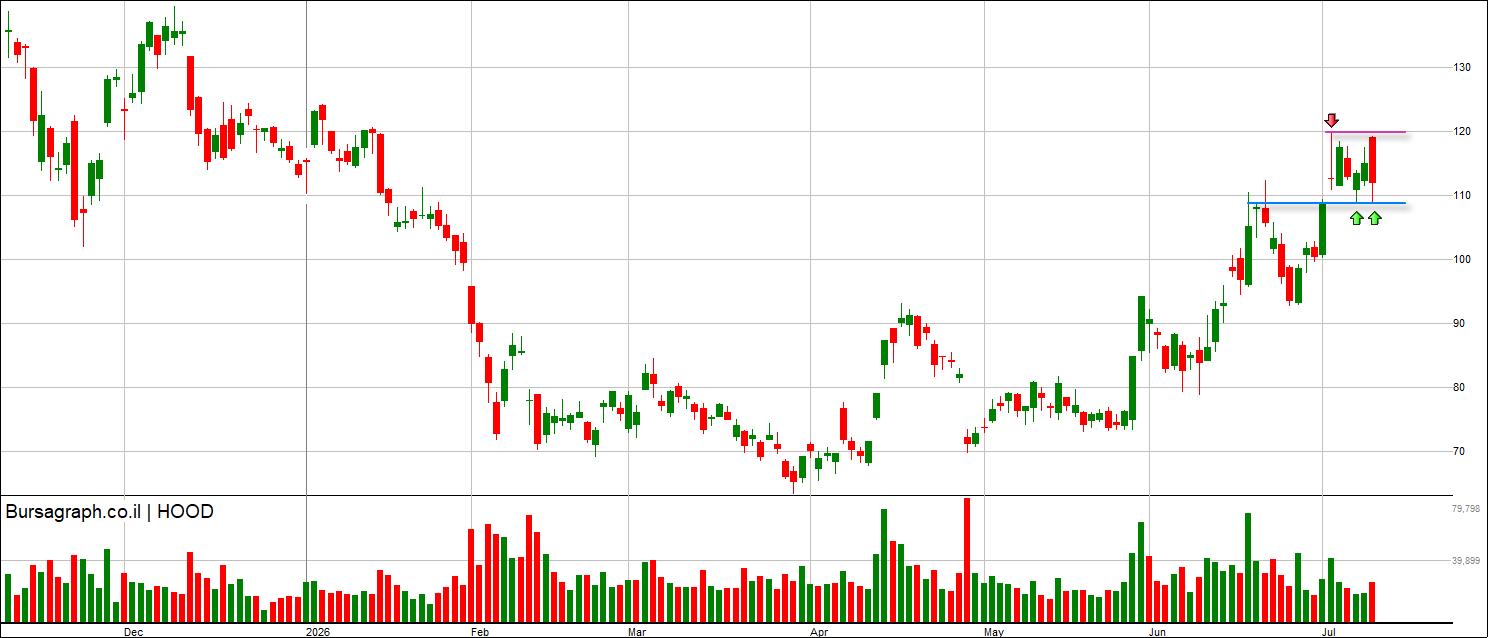Click the 80 price axis label
The height and width of the screenshot is (638, 1488).
1459,387
